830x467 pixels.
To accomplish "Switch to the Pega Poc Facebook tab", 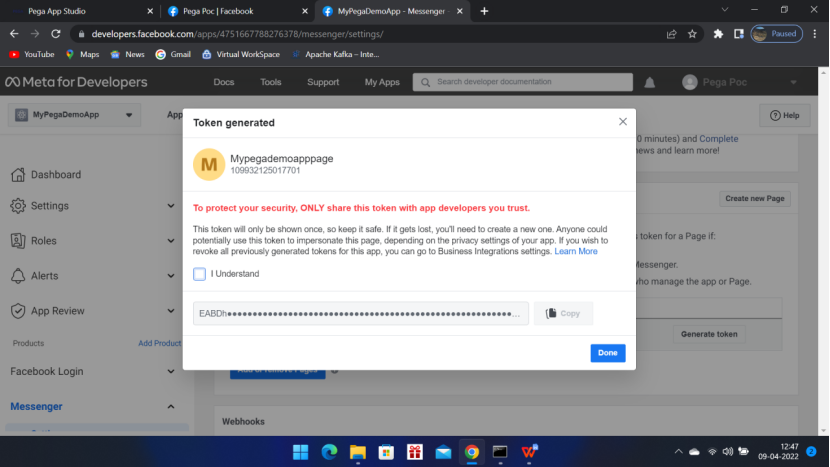I will click(218, 11).
